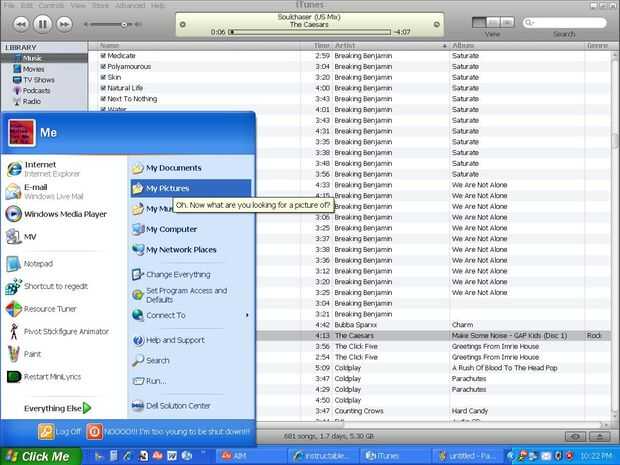Open Help and Support
This screenshot has width=620, height=465.
click(191, 340)
